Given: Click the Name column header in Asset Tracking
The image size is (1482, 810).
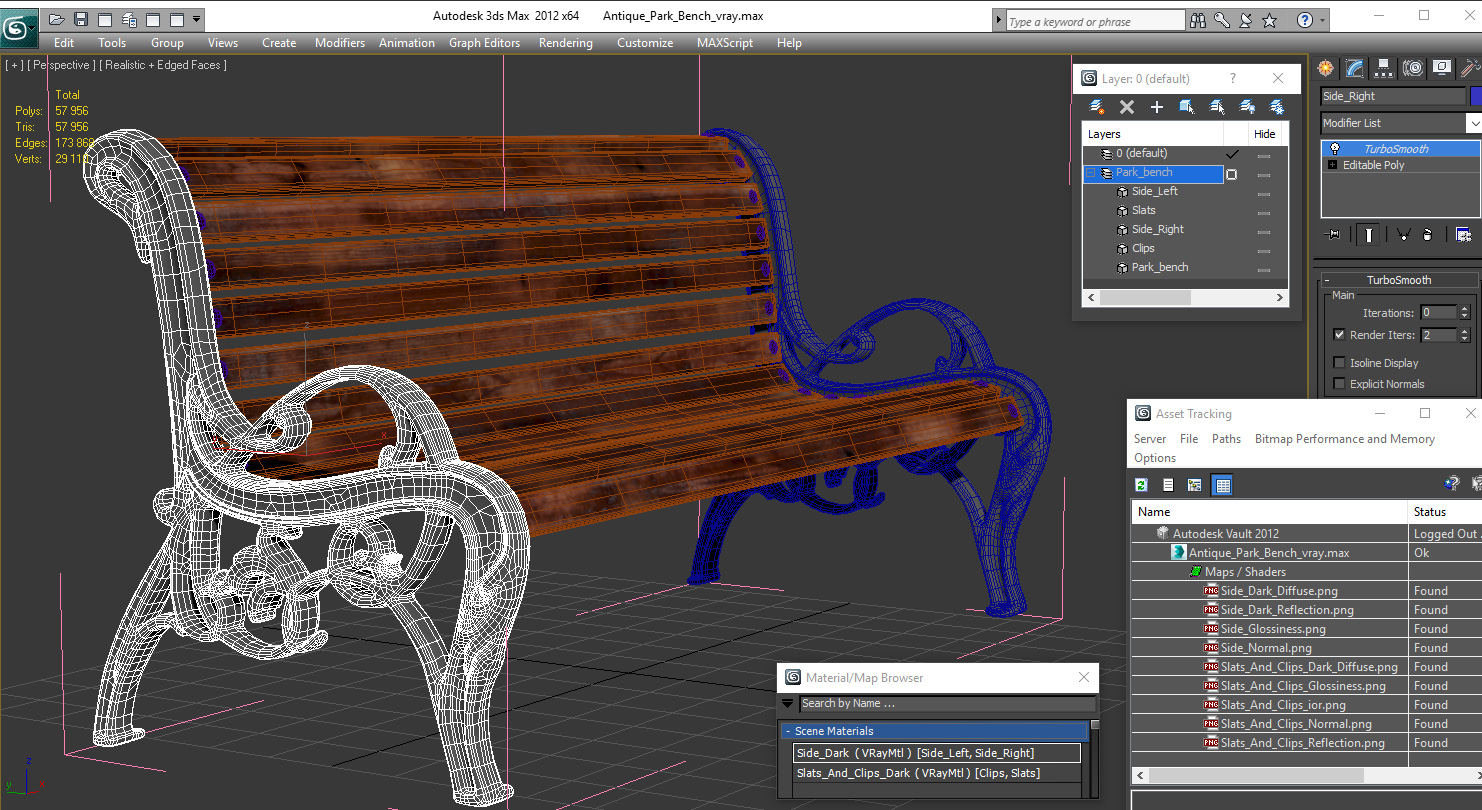Looking at the screenshot, I should click(1270, 512).
